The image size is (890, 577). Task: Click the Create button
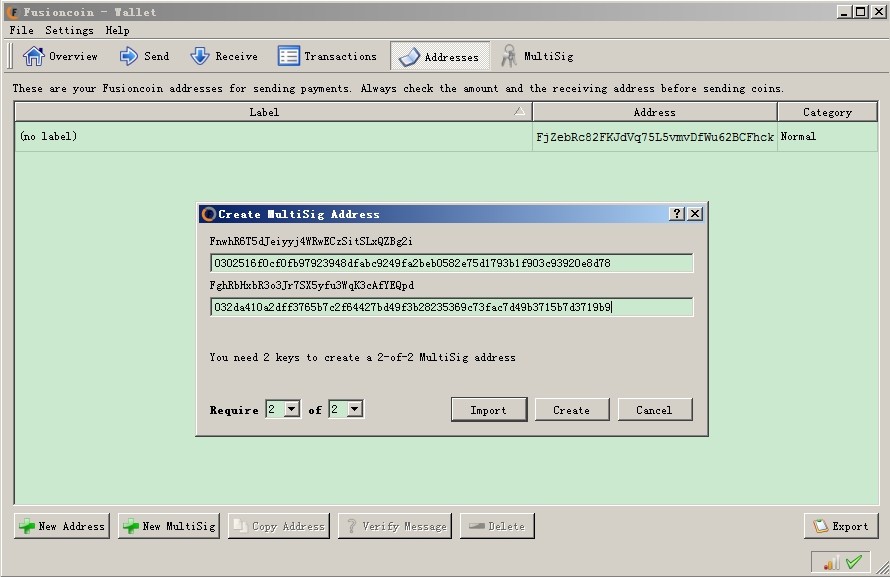click(x=572, y=410)
